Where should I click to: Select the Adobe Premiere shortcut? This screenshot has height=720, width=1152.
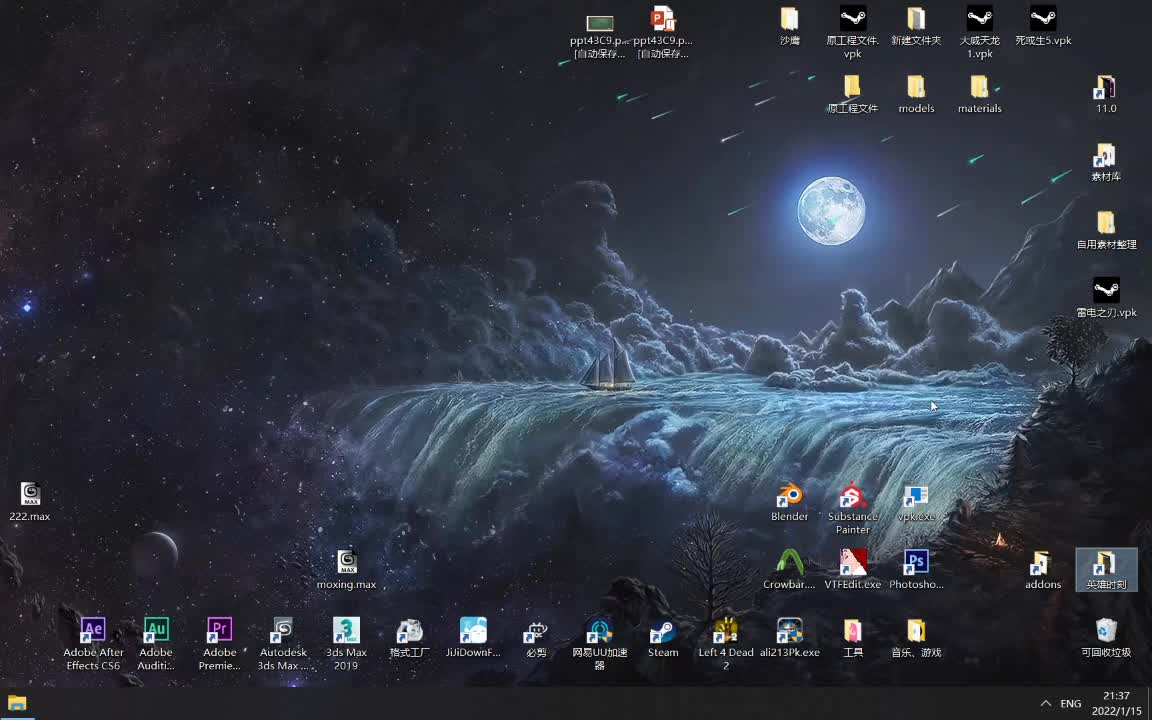(220, 643)
